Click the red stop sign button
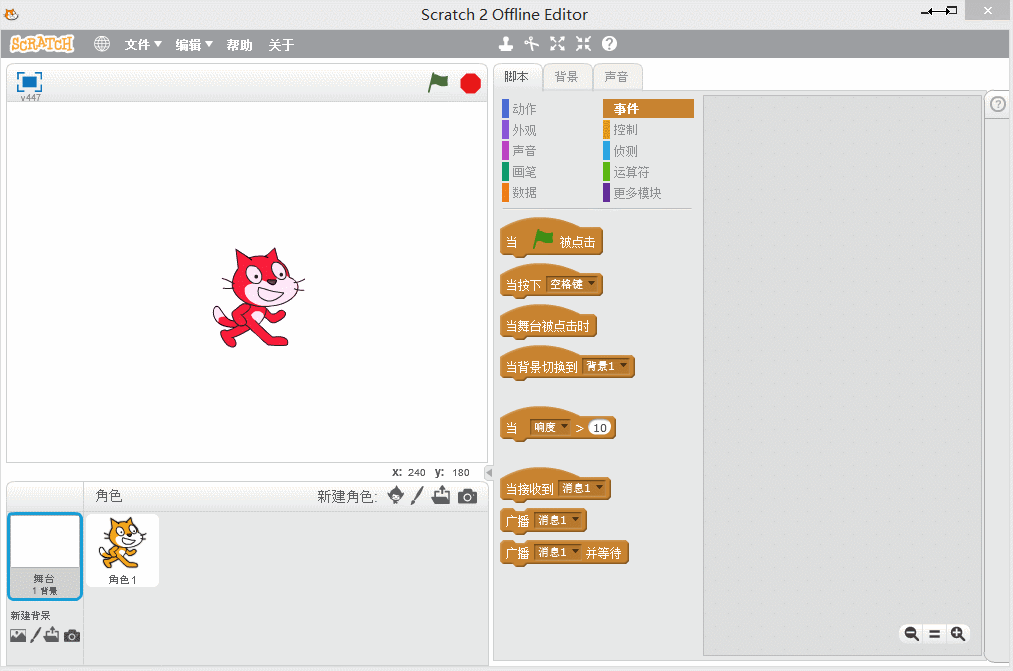The height and width of the screenshot is (671, 1013). (470, 83)
